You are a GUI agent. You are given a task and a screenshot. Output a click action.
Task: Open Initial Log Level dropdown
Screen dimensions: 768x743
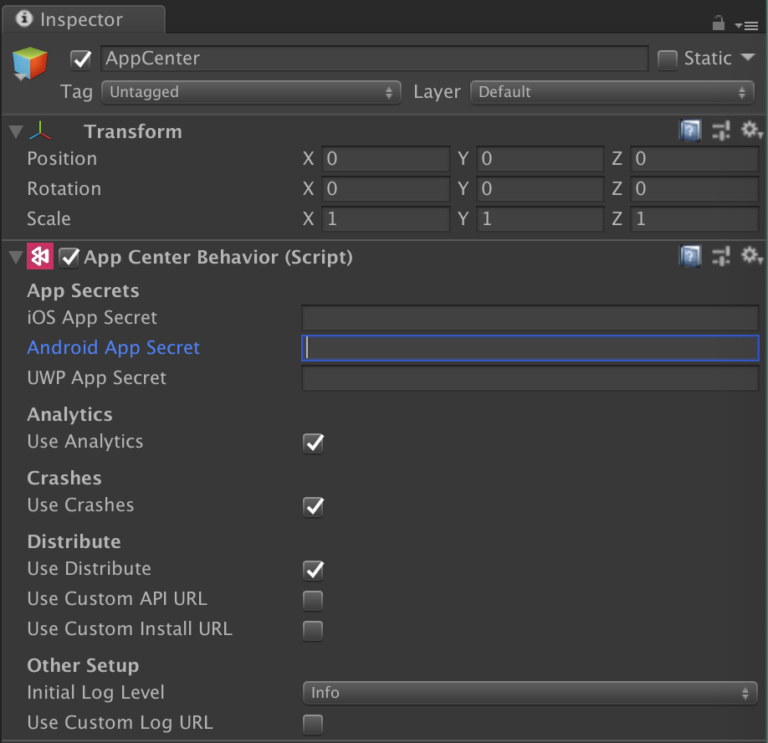pos(530,693)
